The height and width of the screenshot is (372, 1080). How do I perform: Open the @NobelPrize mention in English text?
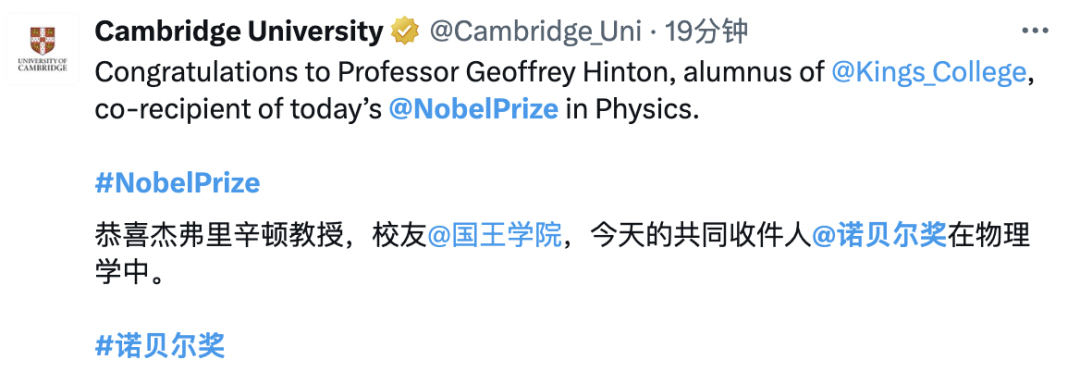click(x=473, y=110)
